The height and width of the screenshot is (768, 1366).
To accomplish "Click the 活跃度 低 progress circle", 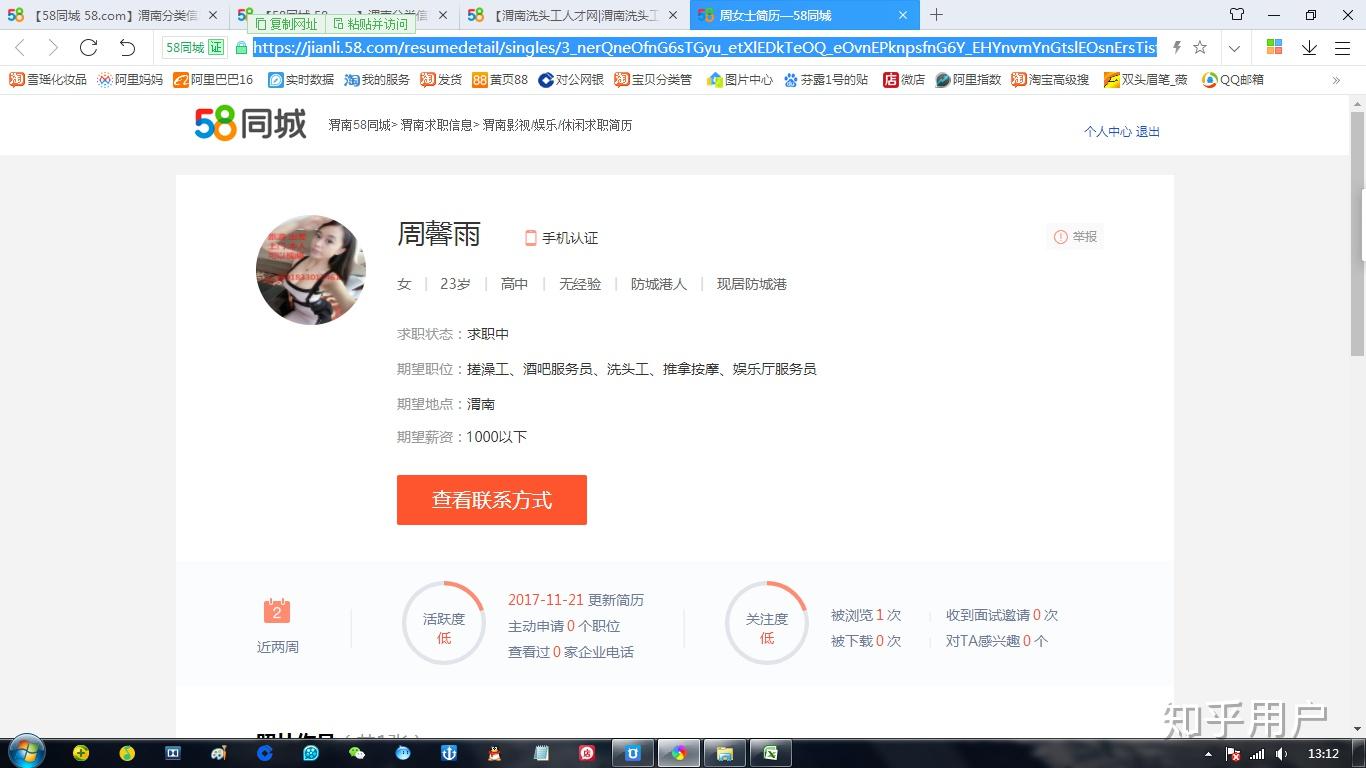I will click(x=444, y=623).
